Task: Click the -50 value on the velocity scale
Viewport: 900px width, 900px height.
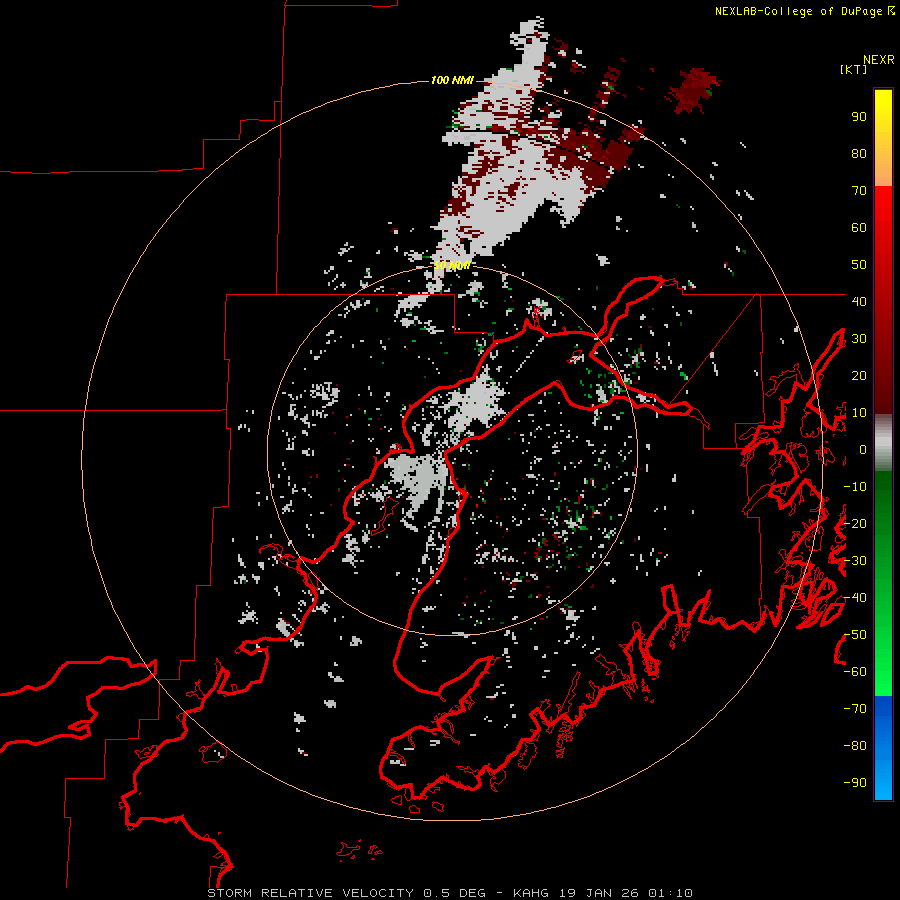Action: [x=855, y=635]
